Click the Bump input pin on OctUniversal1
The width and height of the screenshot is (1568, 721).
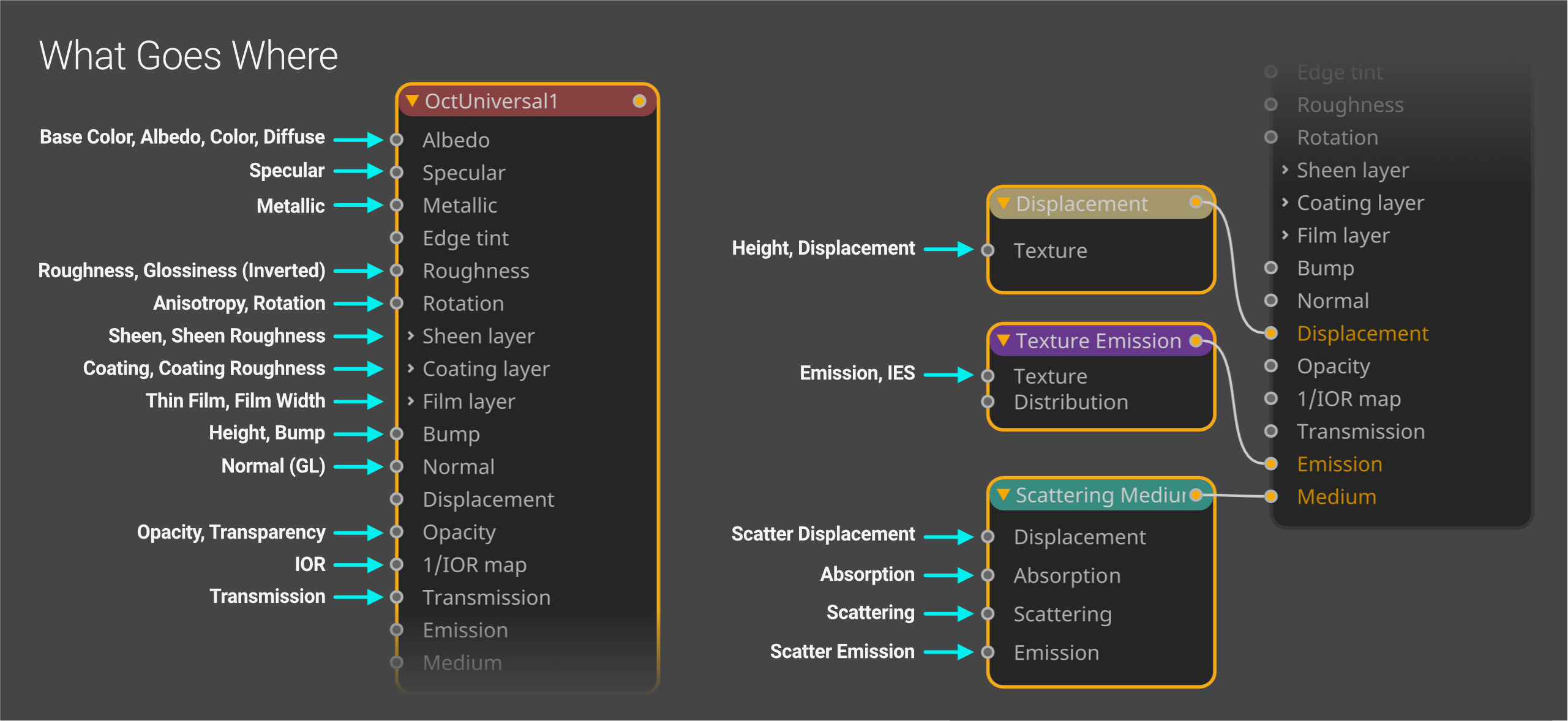point(397,433)
